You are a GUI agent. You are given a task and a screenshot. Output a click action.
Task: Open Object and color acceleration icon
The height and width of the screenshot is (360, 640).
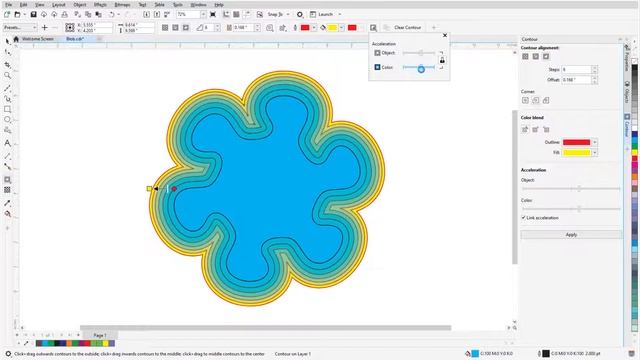click(x=373, y=27)
